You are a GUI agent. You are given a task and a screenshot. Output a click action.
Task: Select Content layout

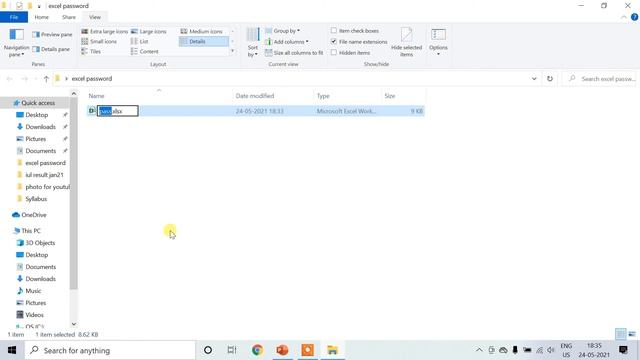[x=144, y=51]
